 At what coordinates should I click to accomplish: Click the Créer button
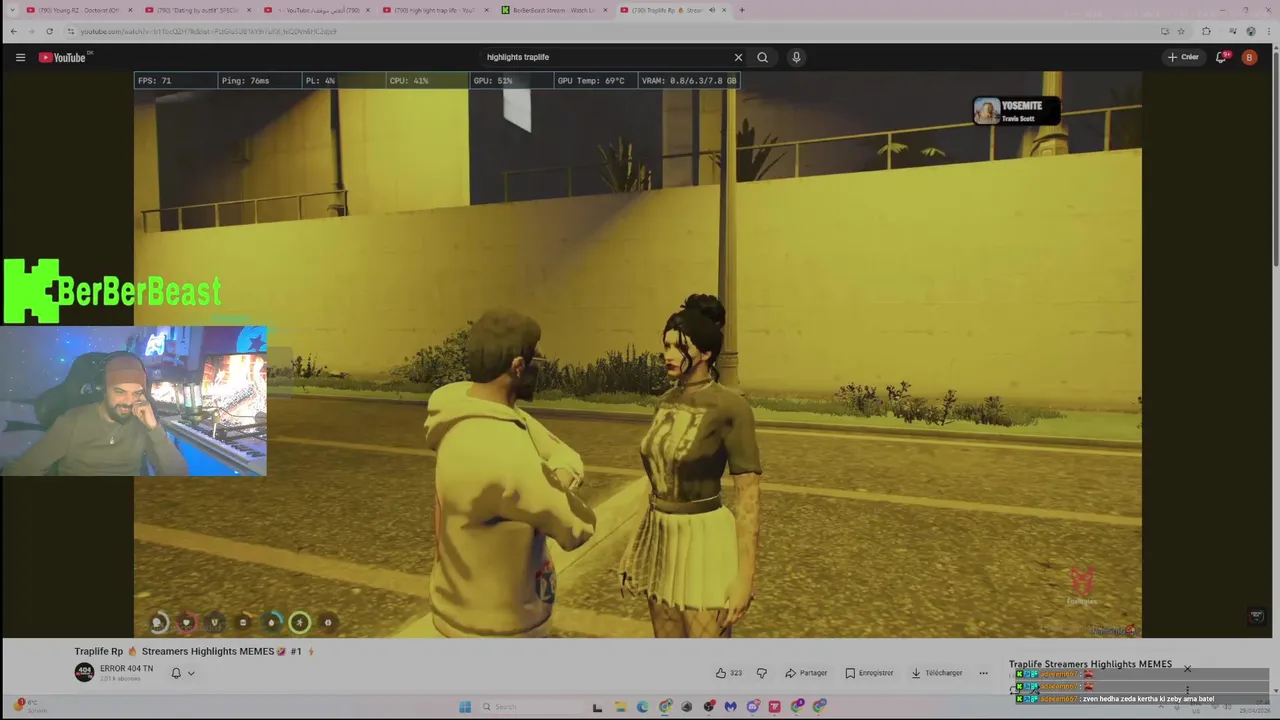pos(1183,57)
